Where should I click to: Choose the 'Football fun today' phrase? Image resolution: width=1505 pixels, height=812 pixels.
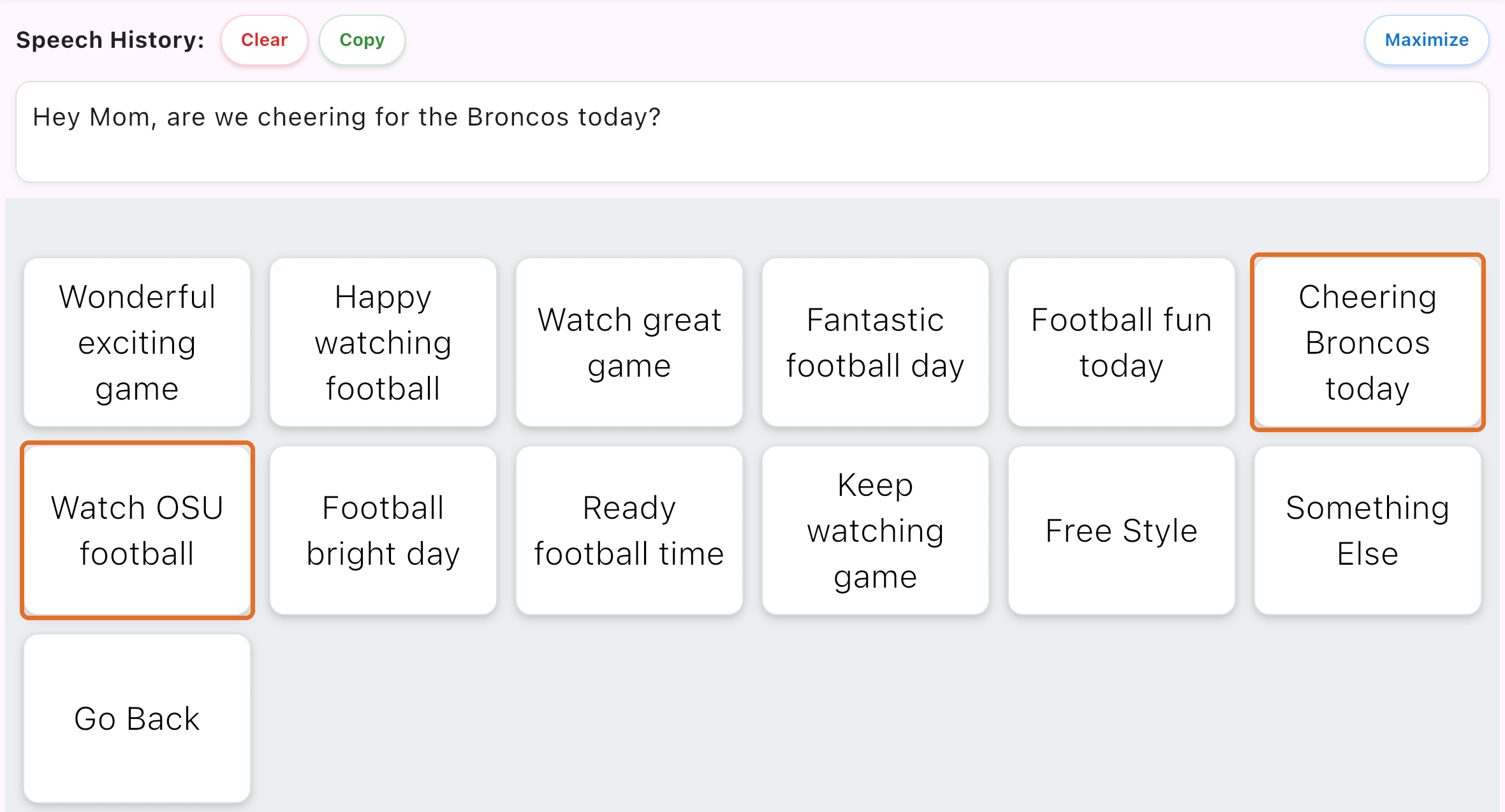tap(1122, 342)
